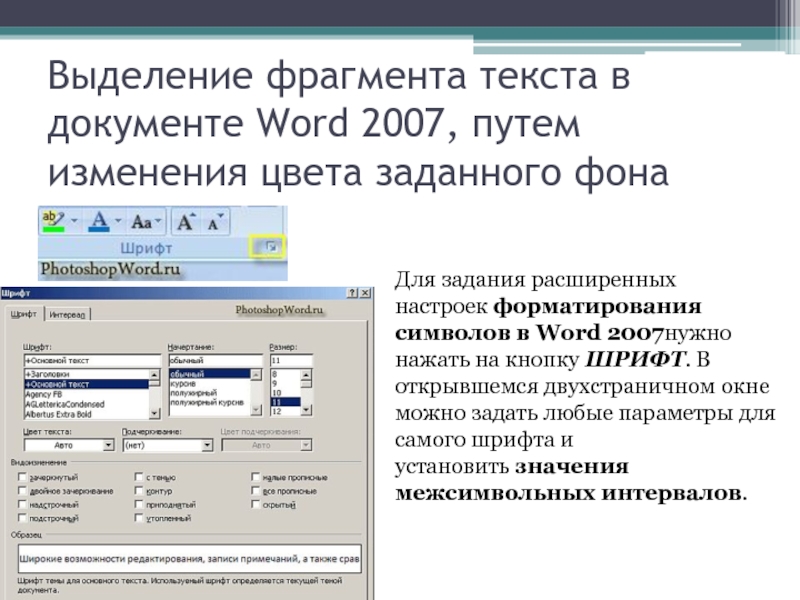Click the font color A icon

coord(99,221)
